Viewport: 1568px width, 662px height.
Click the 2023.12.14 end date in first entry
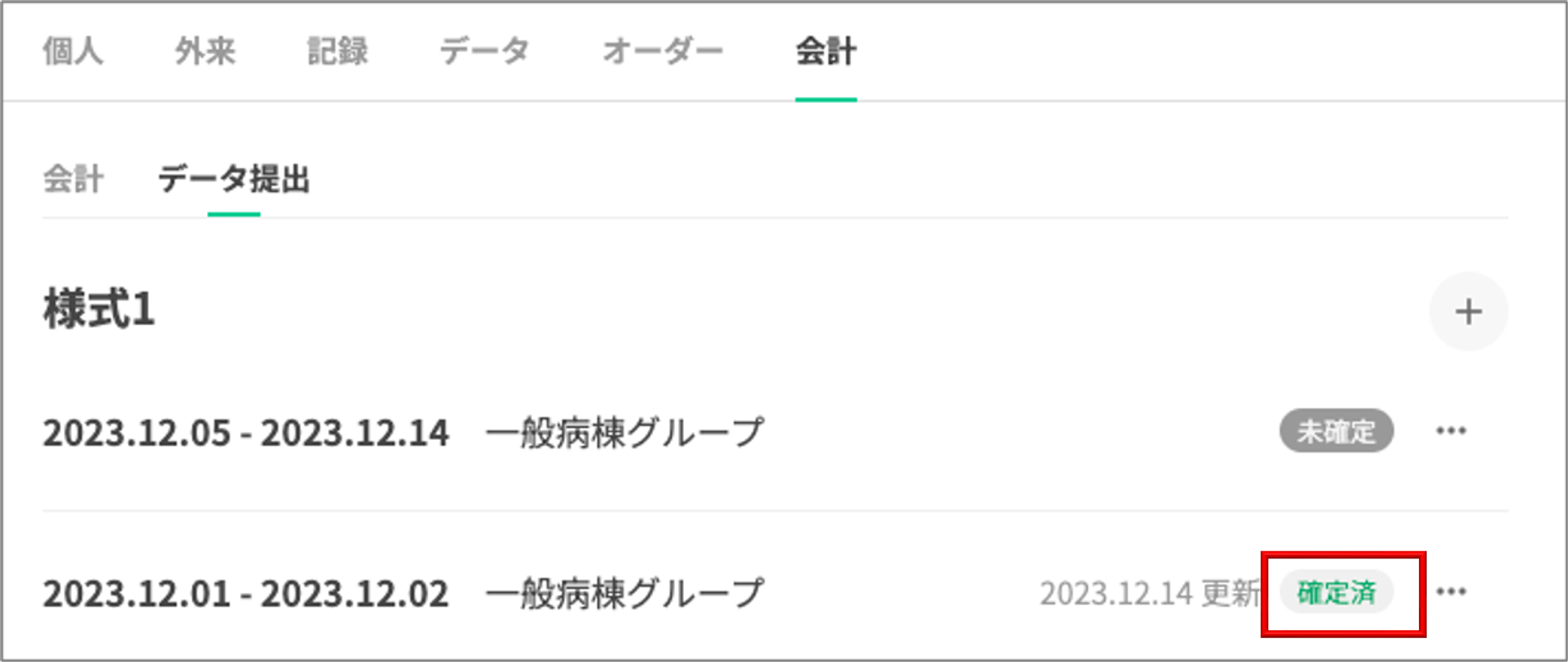(x=355, y=433)
